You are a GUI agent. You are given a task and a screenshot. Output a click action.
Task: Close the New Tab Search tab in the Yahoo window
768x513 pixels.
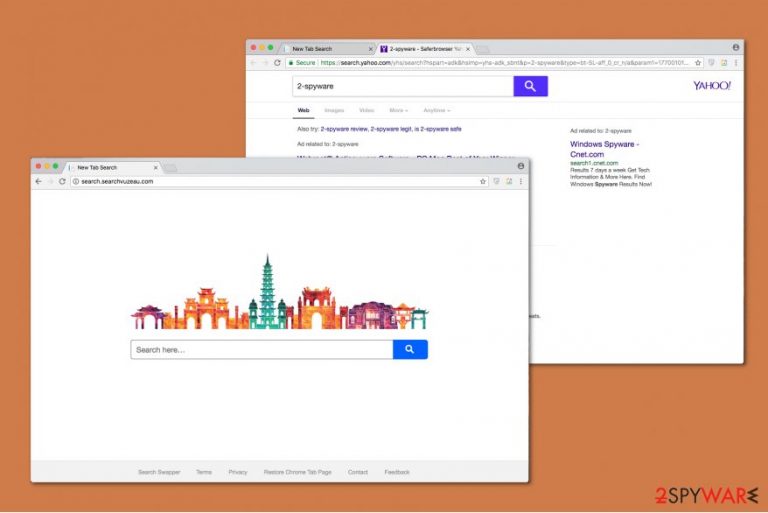(x=370, y=49)
